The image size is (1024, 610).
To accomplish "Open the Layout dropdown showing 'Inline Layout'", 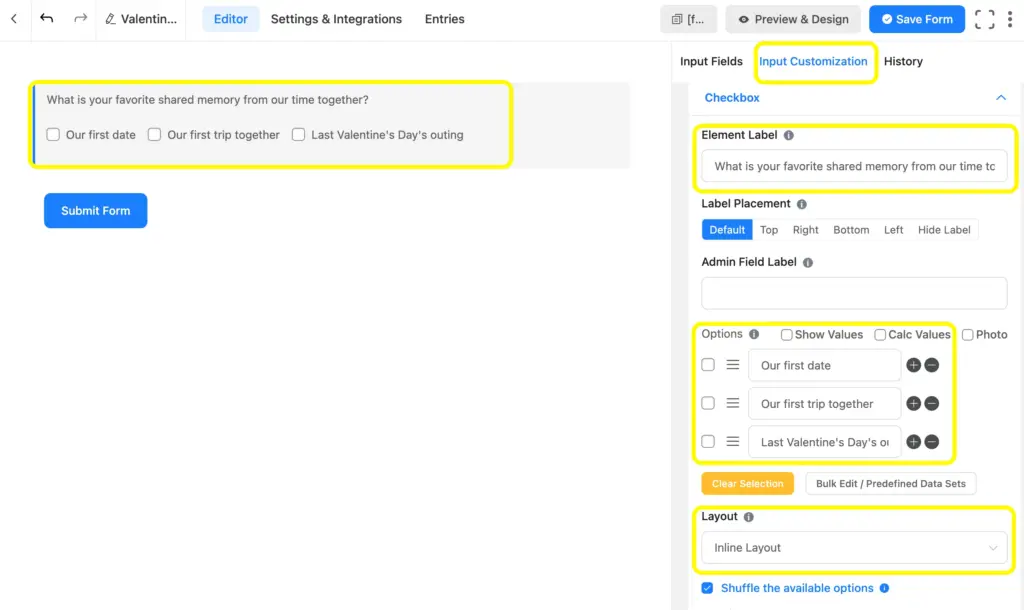I will 854,547.
